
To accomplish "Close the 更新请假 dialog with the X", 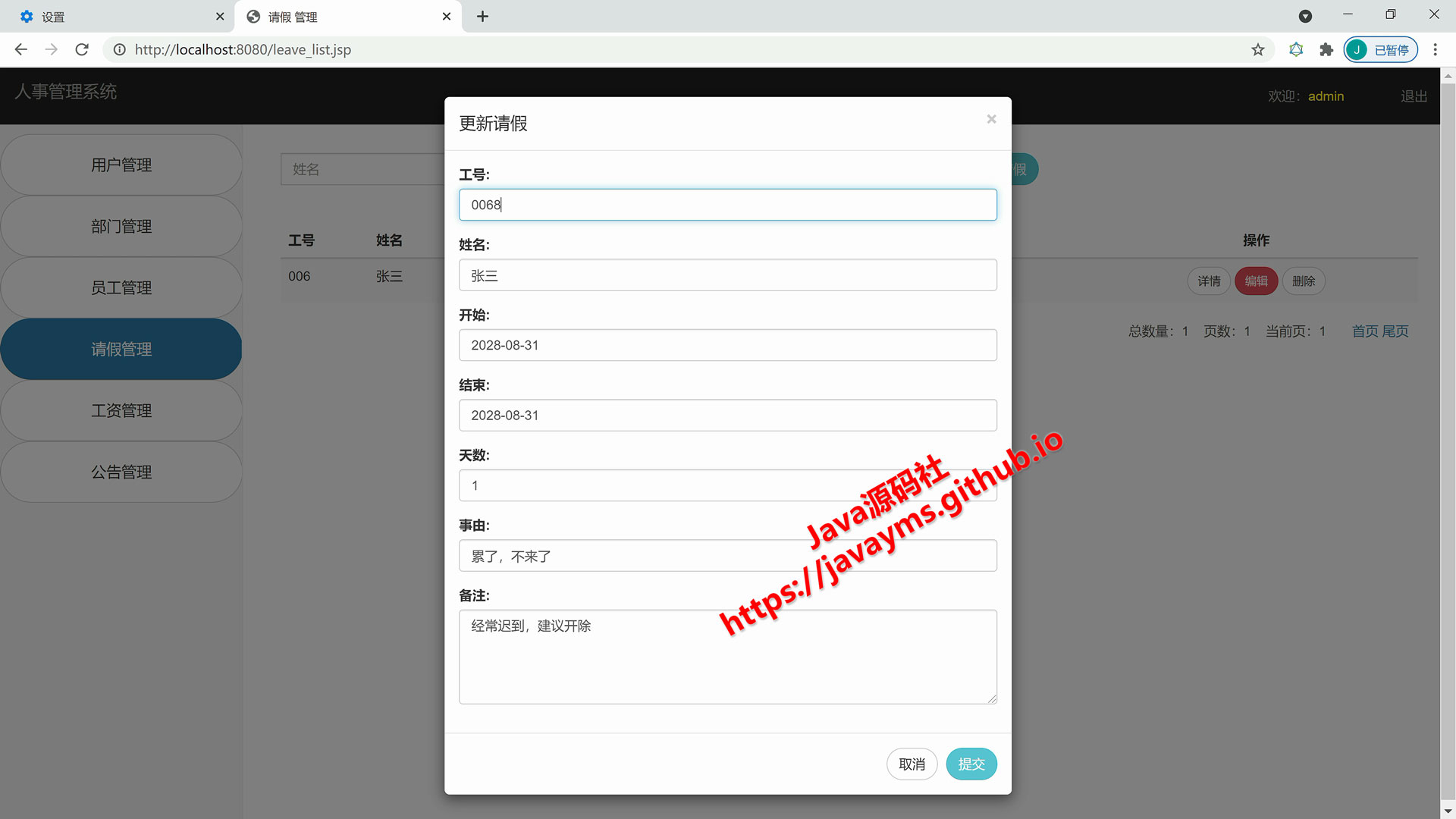I will coord(991,119).
